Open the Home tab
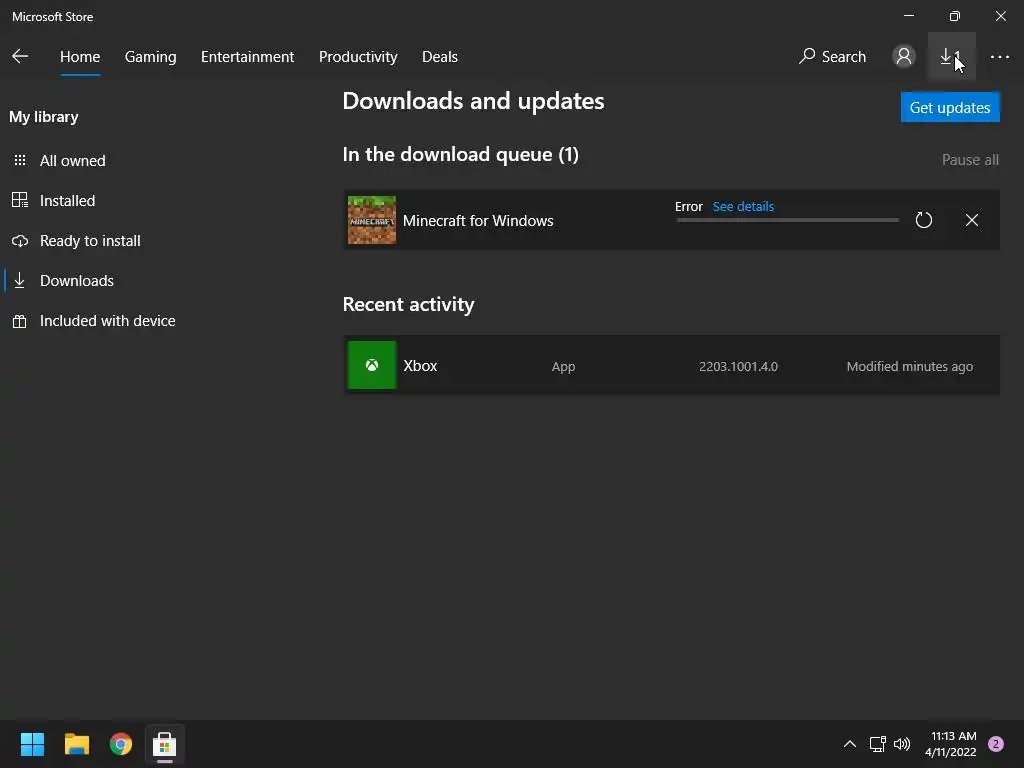The width and height of the screenshot is (1024, 768). (x=80, y=57)
